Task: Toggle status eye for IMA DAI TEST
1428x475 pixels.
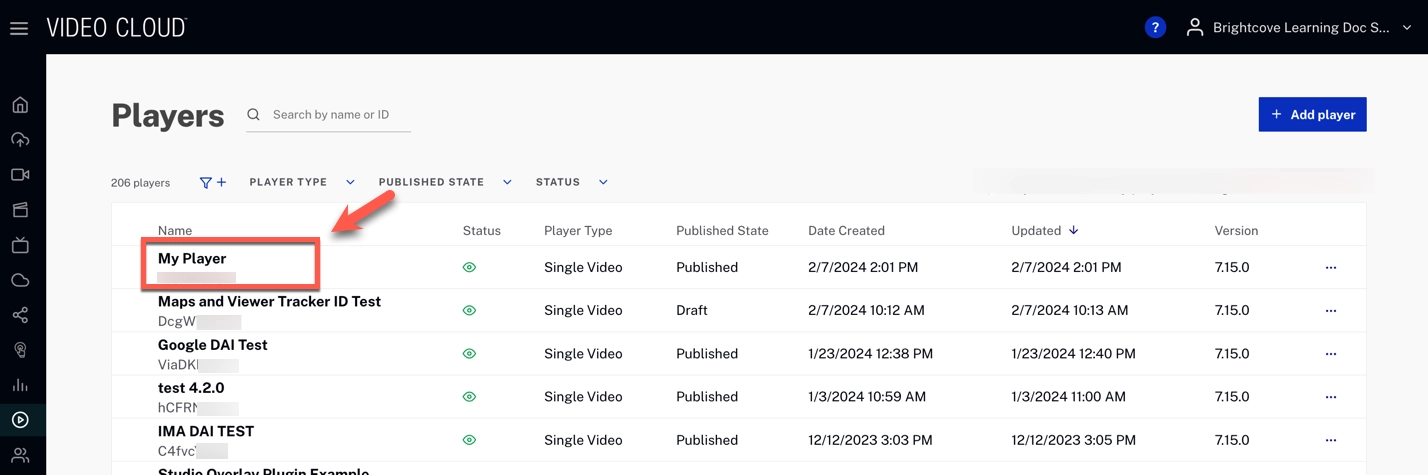Action: (469, 440)
